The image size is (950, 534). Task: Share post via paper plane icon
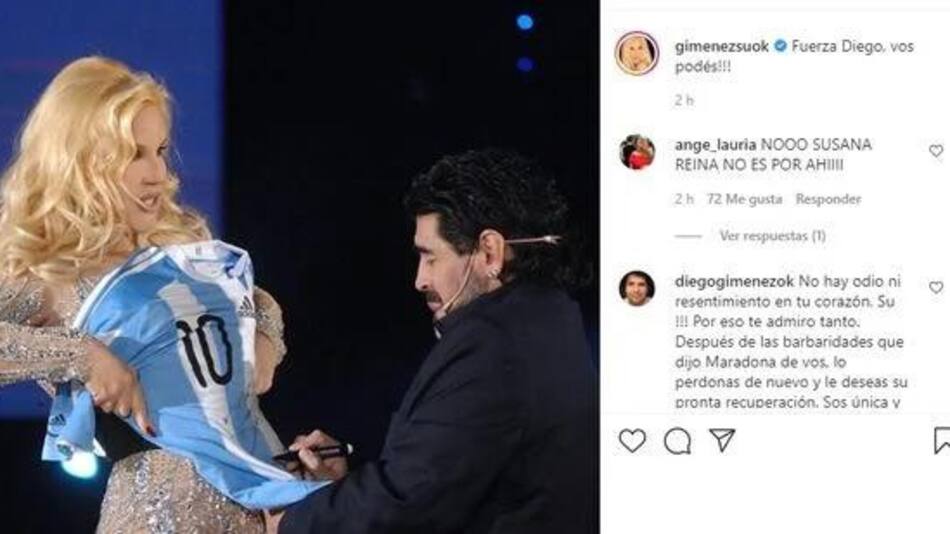click(722, 440)
